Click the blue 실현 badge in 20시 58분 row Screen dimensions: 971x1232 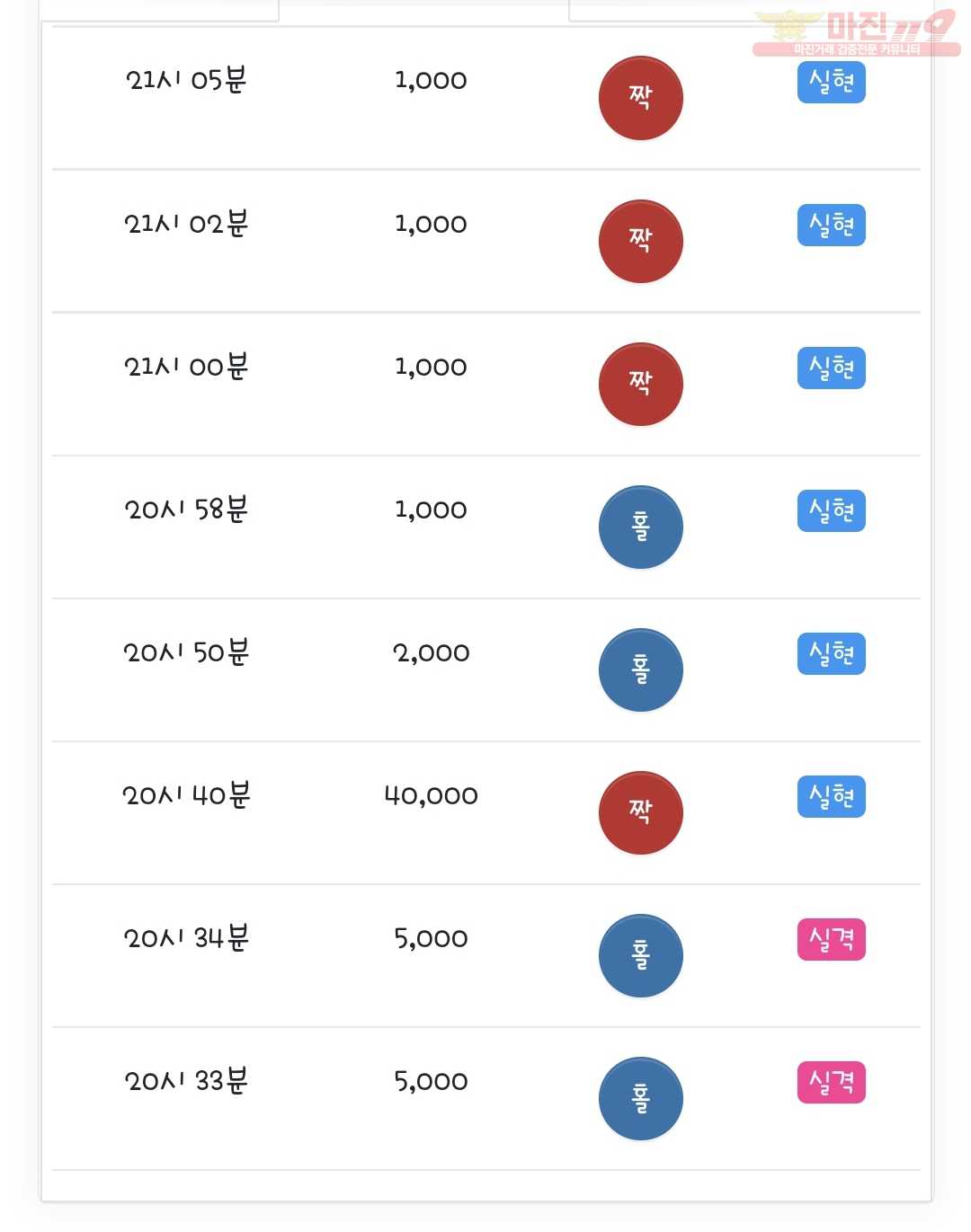tap(832, 510)
